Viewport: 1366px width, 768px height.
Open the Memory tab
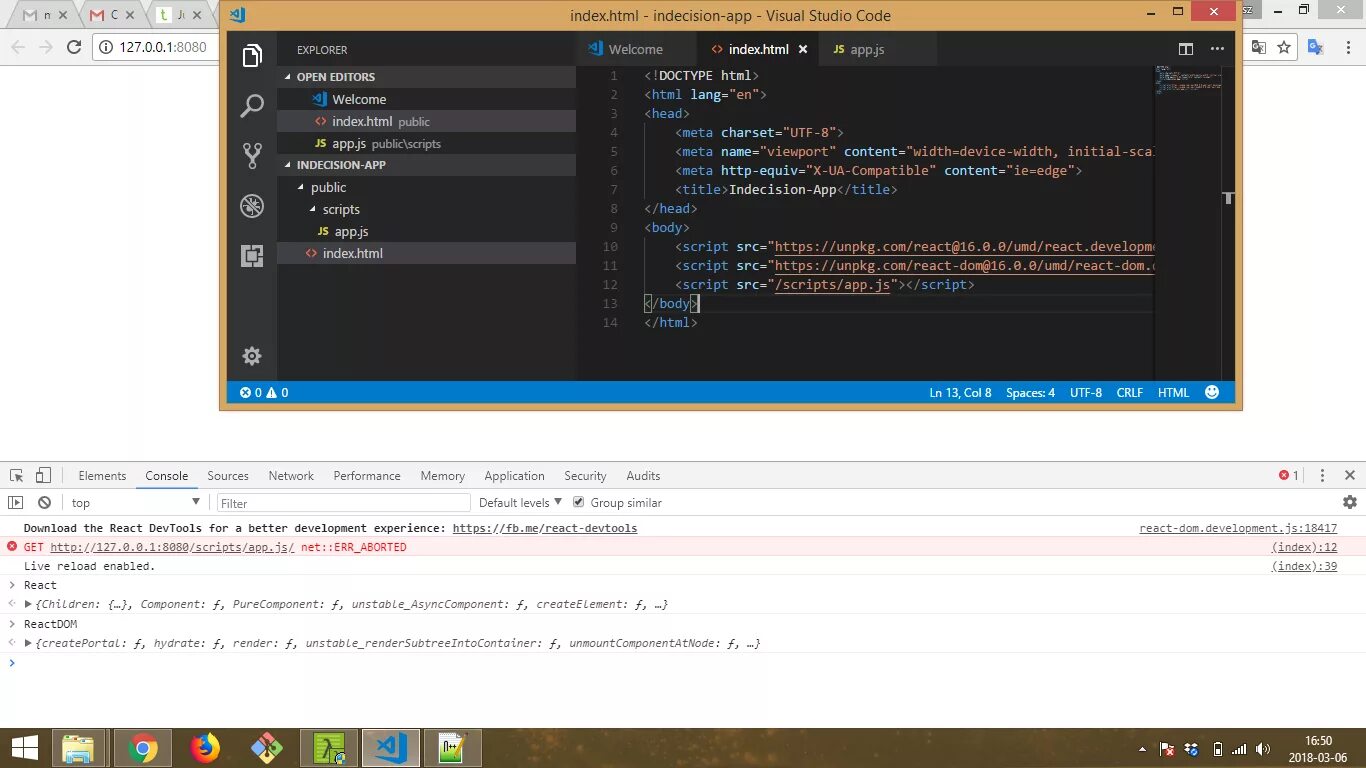coord(442,475)
